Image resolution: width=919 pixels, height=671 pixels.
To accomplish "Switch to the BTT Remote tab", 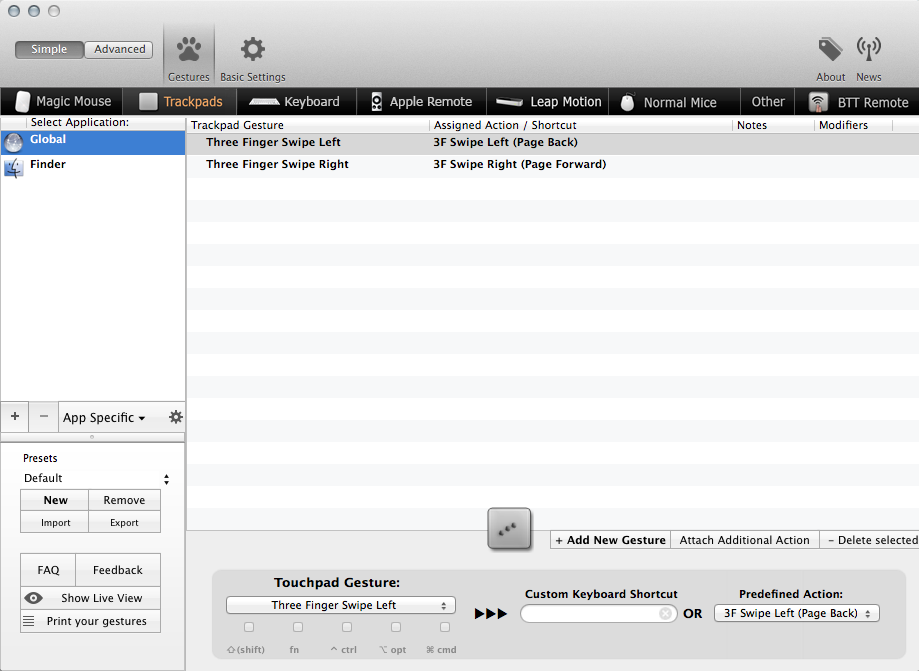I will (857, 101).
